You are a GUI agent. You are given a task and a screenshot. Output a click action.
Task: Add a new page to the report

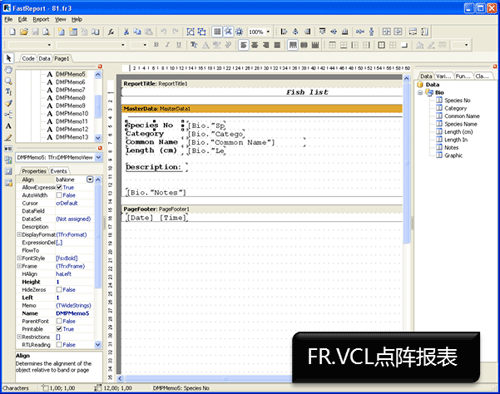coord(61,32)
